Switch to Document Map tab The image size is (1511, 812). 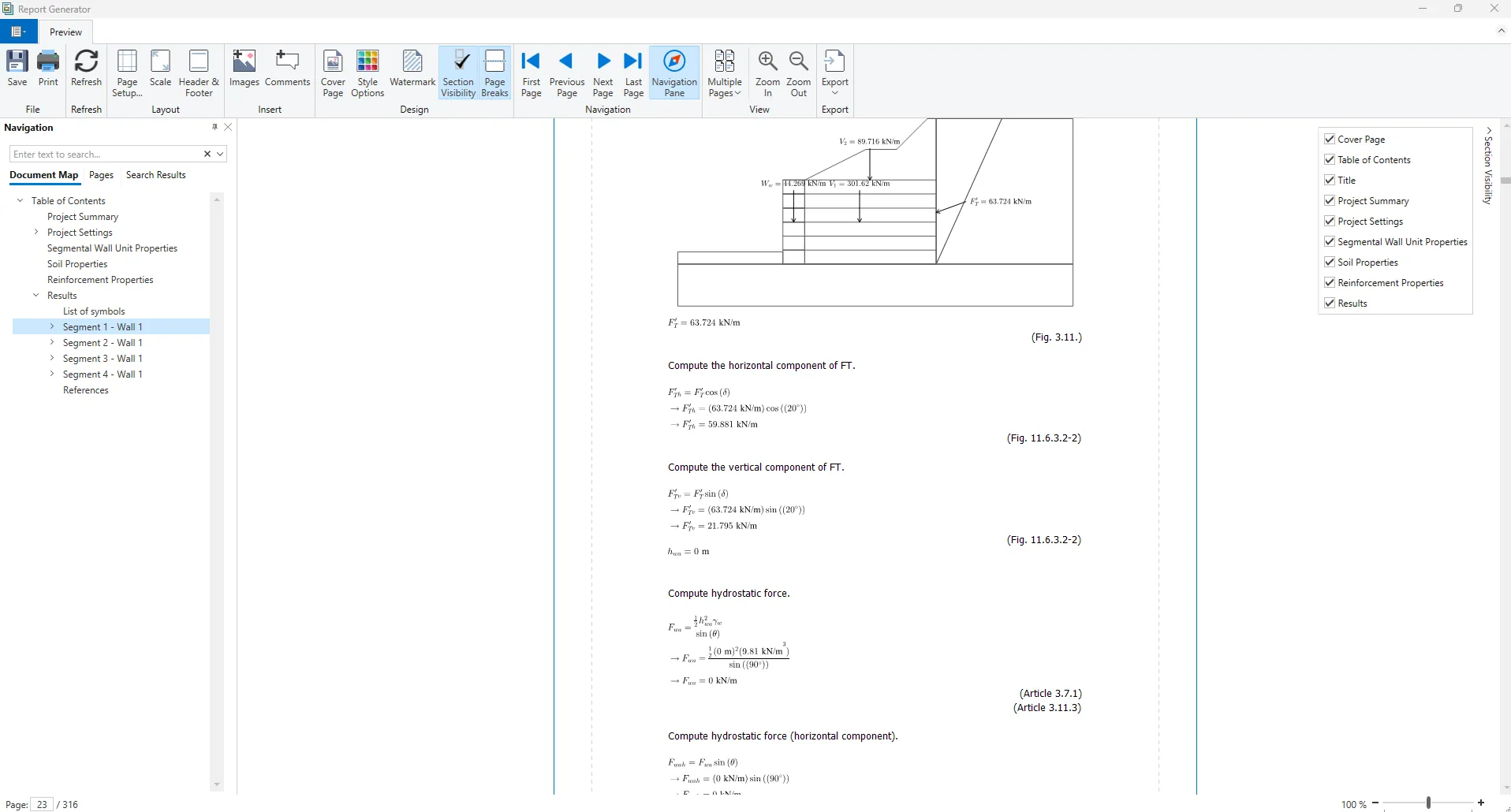tap(44, 175)
